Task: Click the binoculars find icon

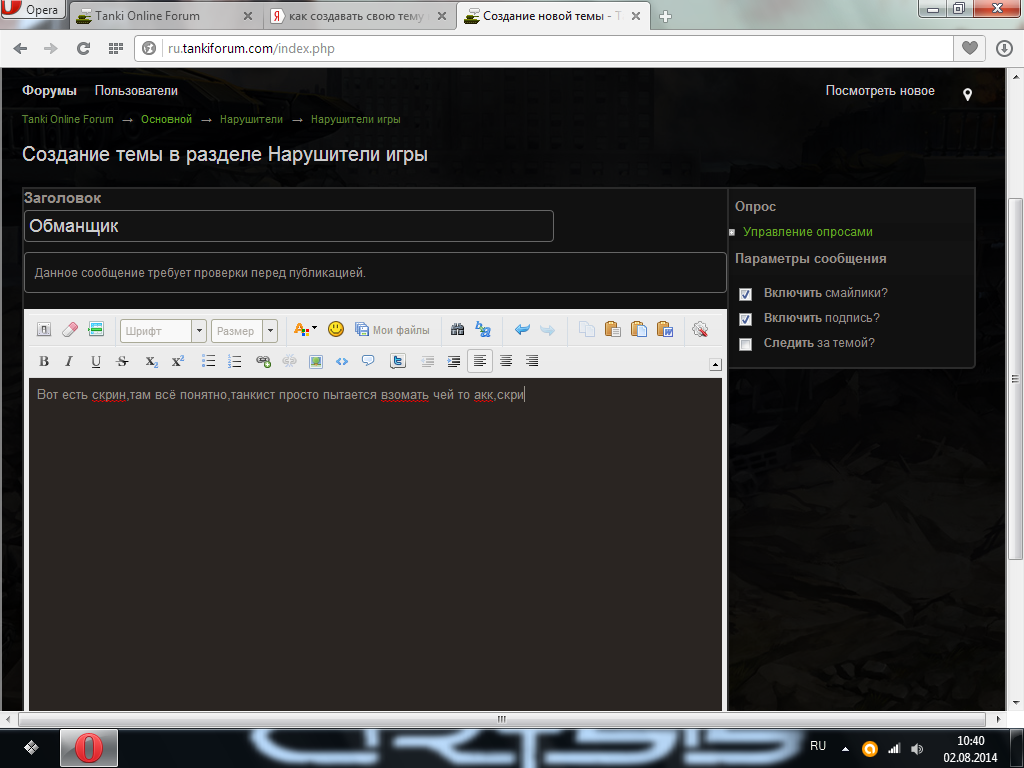Action: [x=457, y=330]
